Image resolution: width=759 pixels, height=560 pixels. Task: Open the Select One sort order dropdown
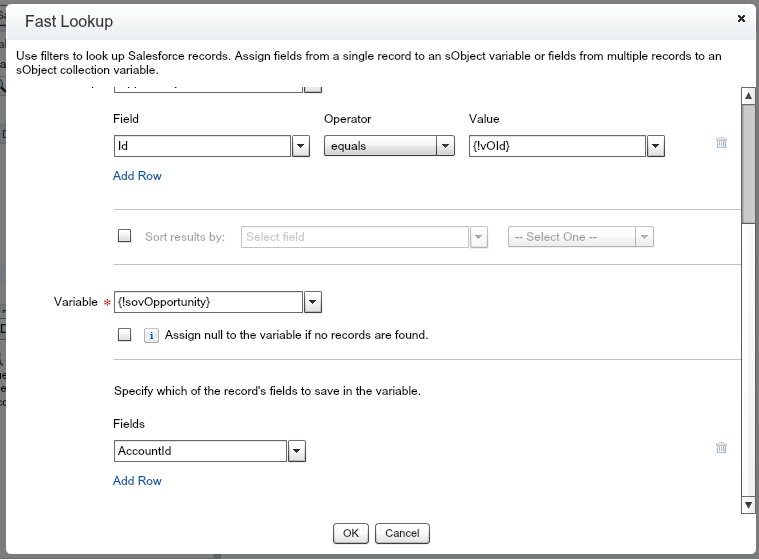581,237
